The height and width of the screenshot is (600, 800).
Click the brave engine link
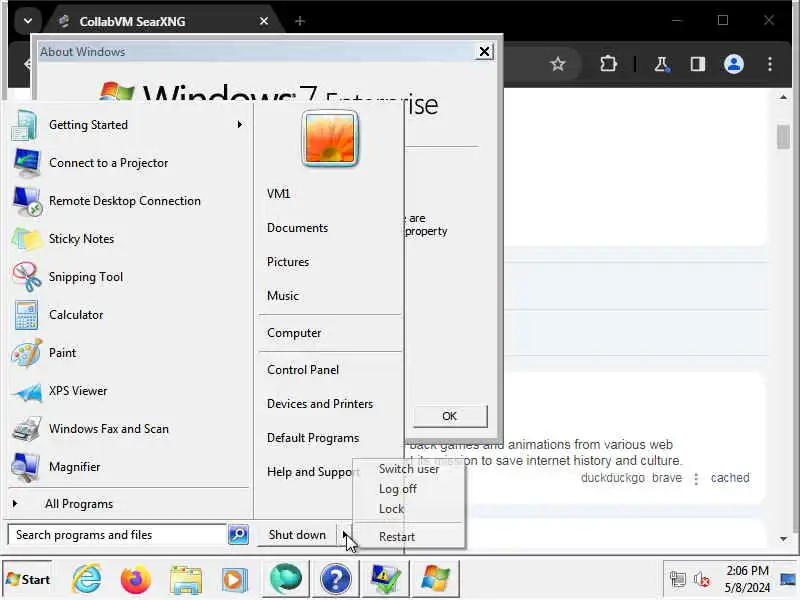pyautogui.click(x=666, y=478)
